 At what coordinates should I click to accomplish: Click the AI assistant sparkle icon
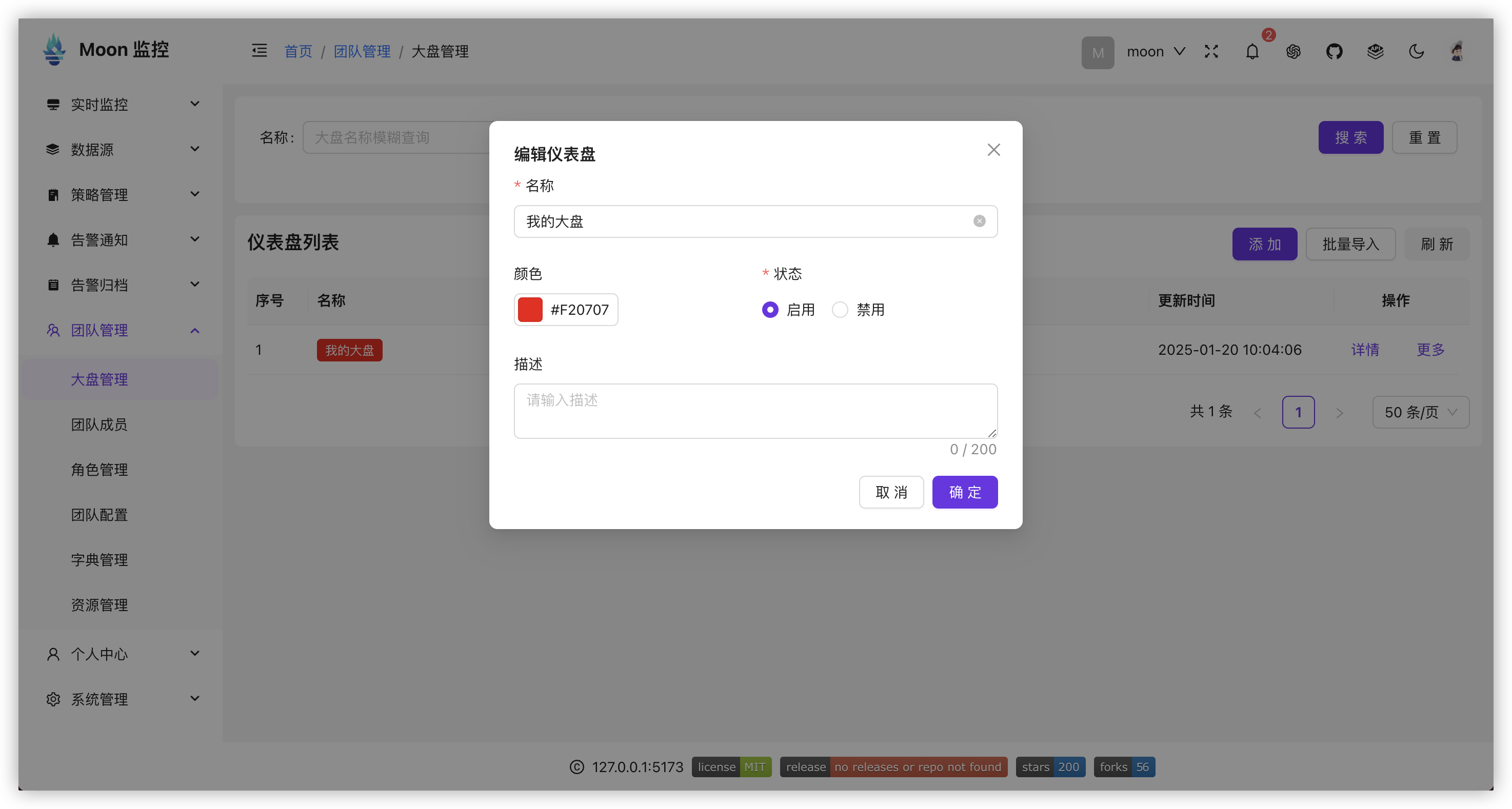tap(1294, 51)
